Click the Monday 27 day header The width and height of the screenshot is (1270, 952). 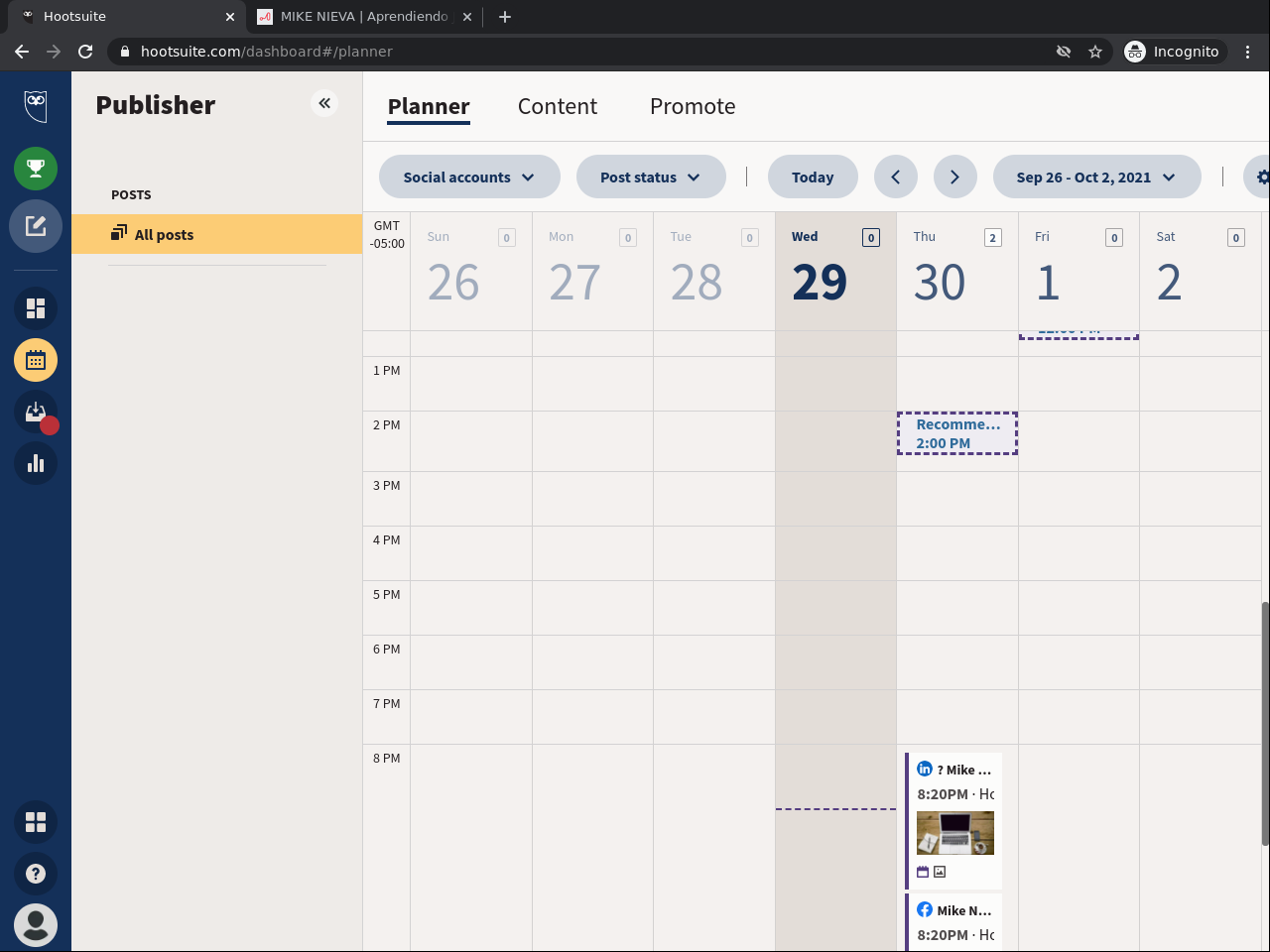click(x=592, y=271)
